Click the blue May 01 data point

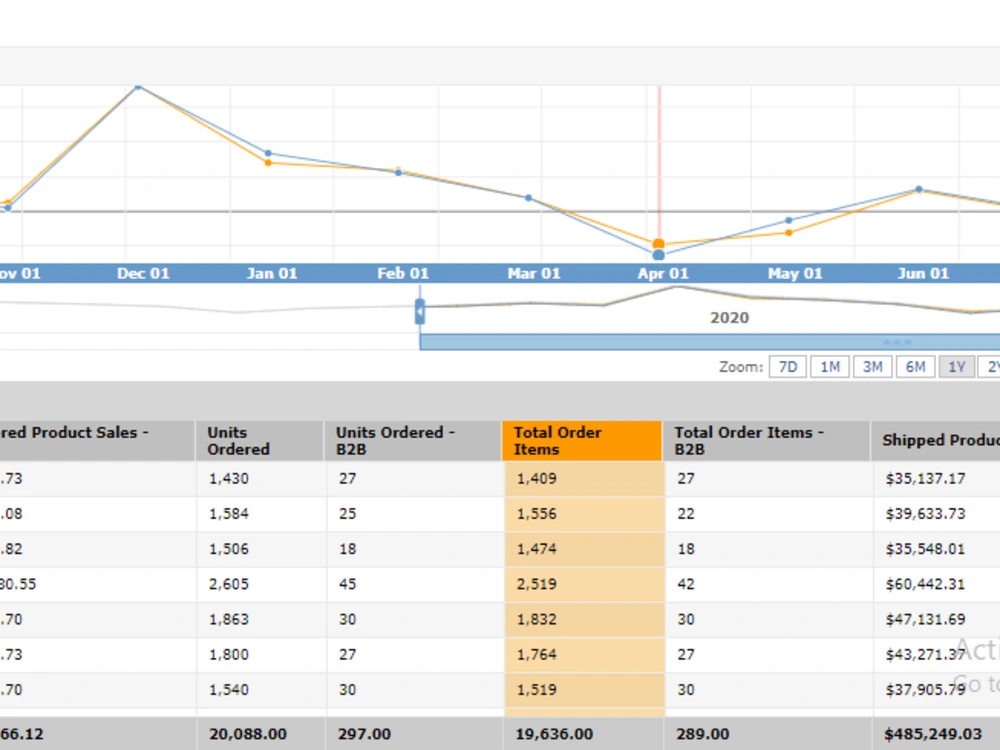789,220
